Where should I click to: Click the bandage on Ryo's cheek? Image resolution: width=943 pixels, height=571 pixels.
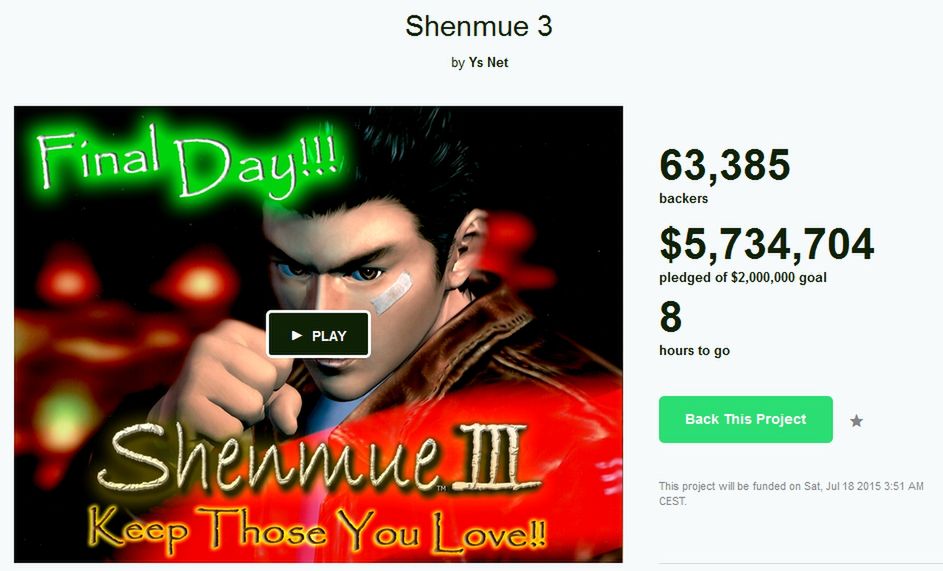[392, 293]
